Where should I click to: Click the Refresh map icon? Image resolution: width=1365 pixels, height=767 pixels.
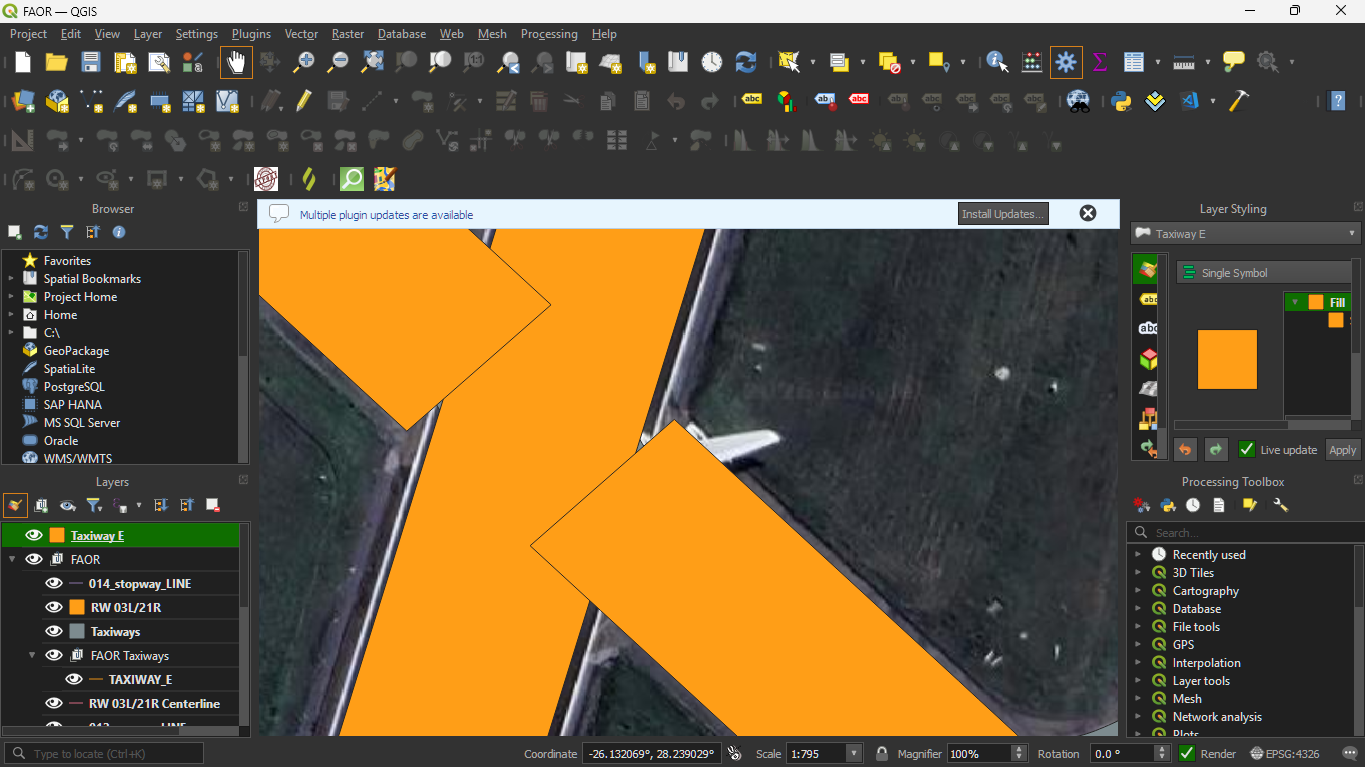pyautogui.click(x=746, y=62)
